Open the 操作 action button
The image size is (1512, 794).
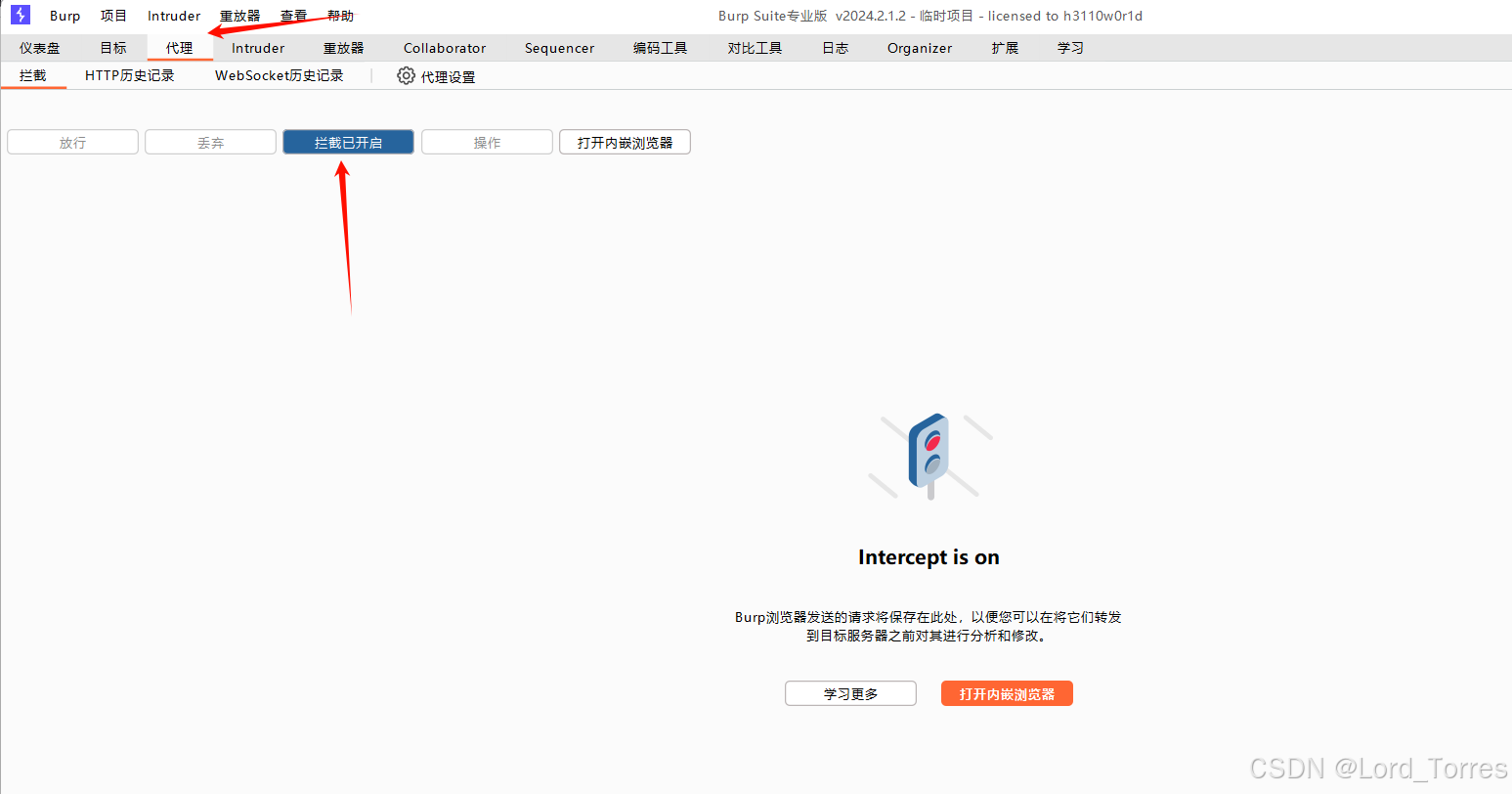(x=487, y=143)
